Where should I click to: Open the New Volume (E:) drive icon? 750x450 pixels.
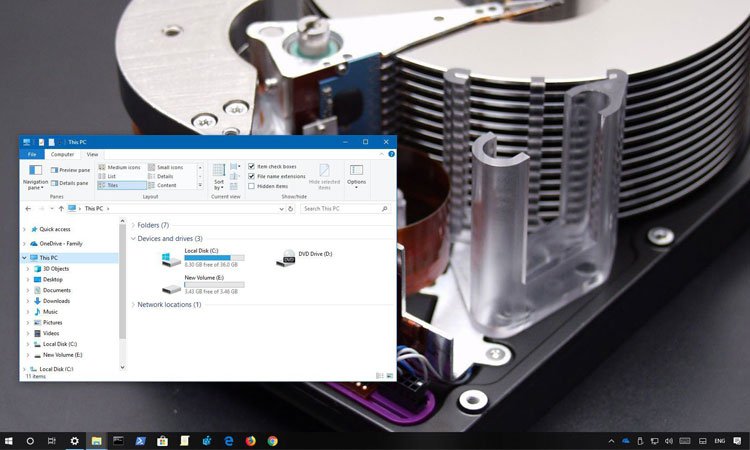coord(171,287)
